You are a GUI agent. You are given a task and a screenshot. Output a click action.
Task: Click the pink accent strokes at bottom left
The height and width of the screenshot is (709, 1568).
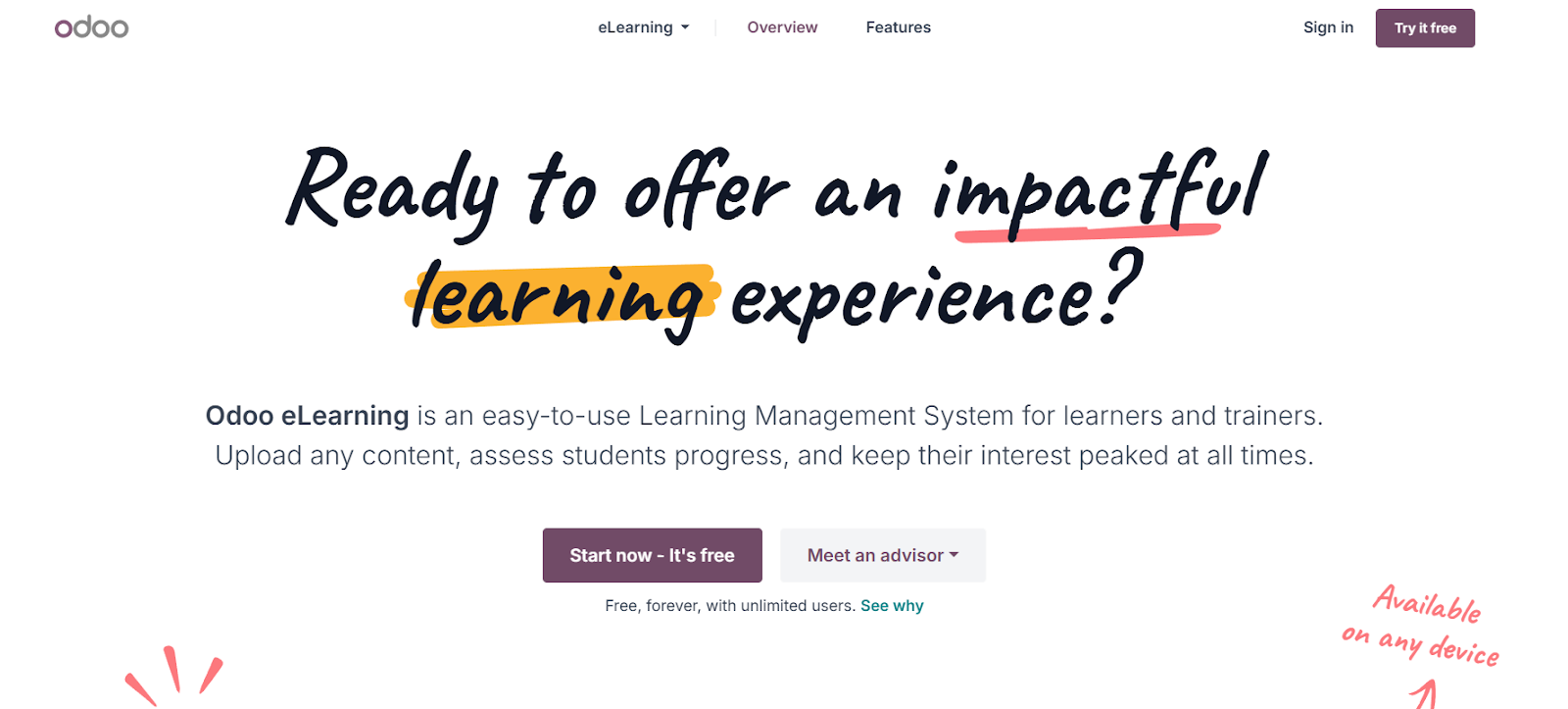click(x=174, y=672)
